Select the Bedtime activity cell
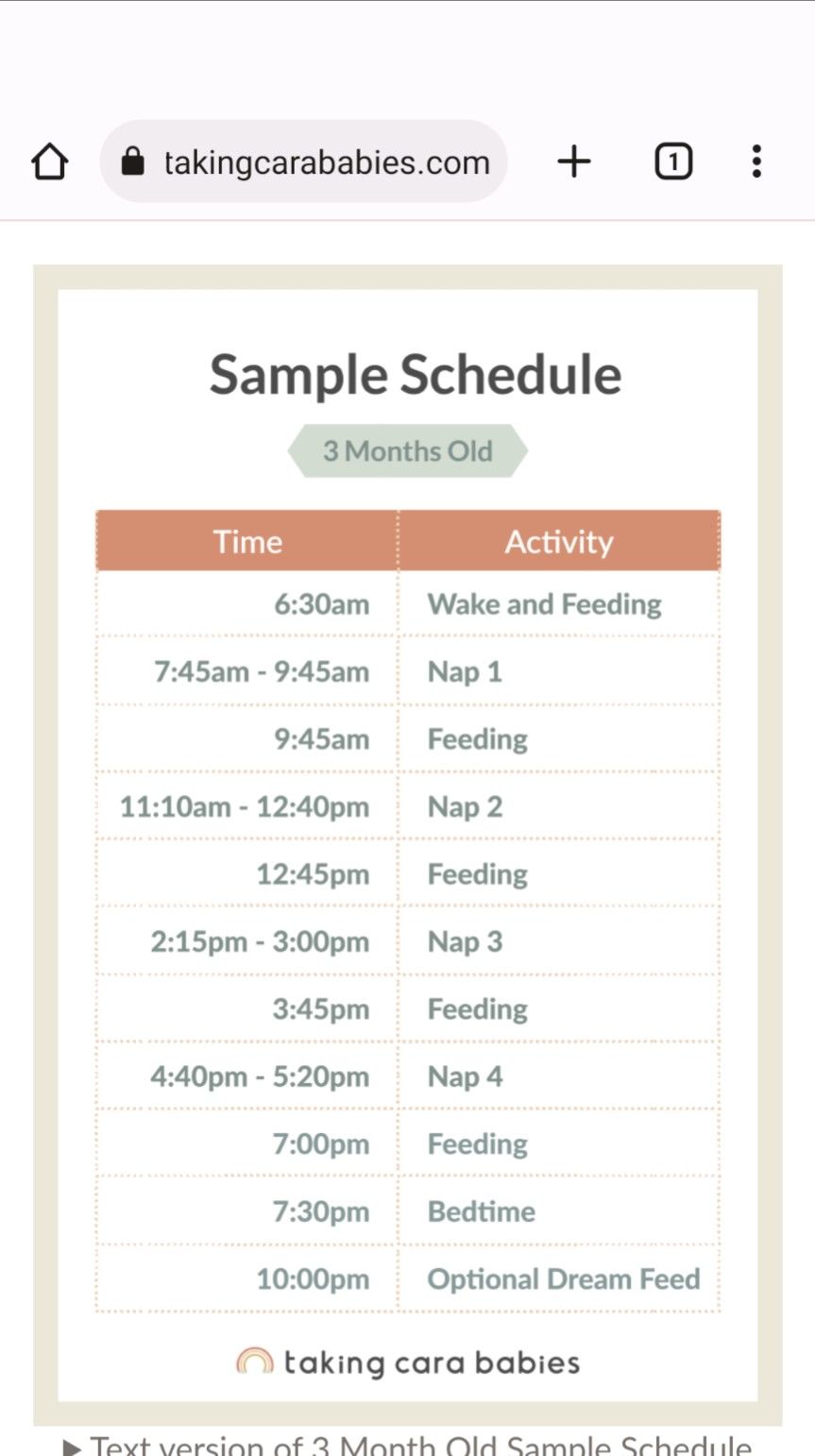Viewport: 815px width, 1456px height. 482,1211
